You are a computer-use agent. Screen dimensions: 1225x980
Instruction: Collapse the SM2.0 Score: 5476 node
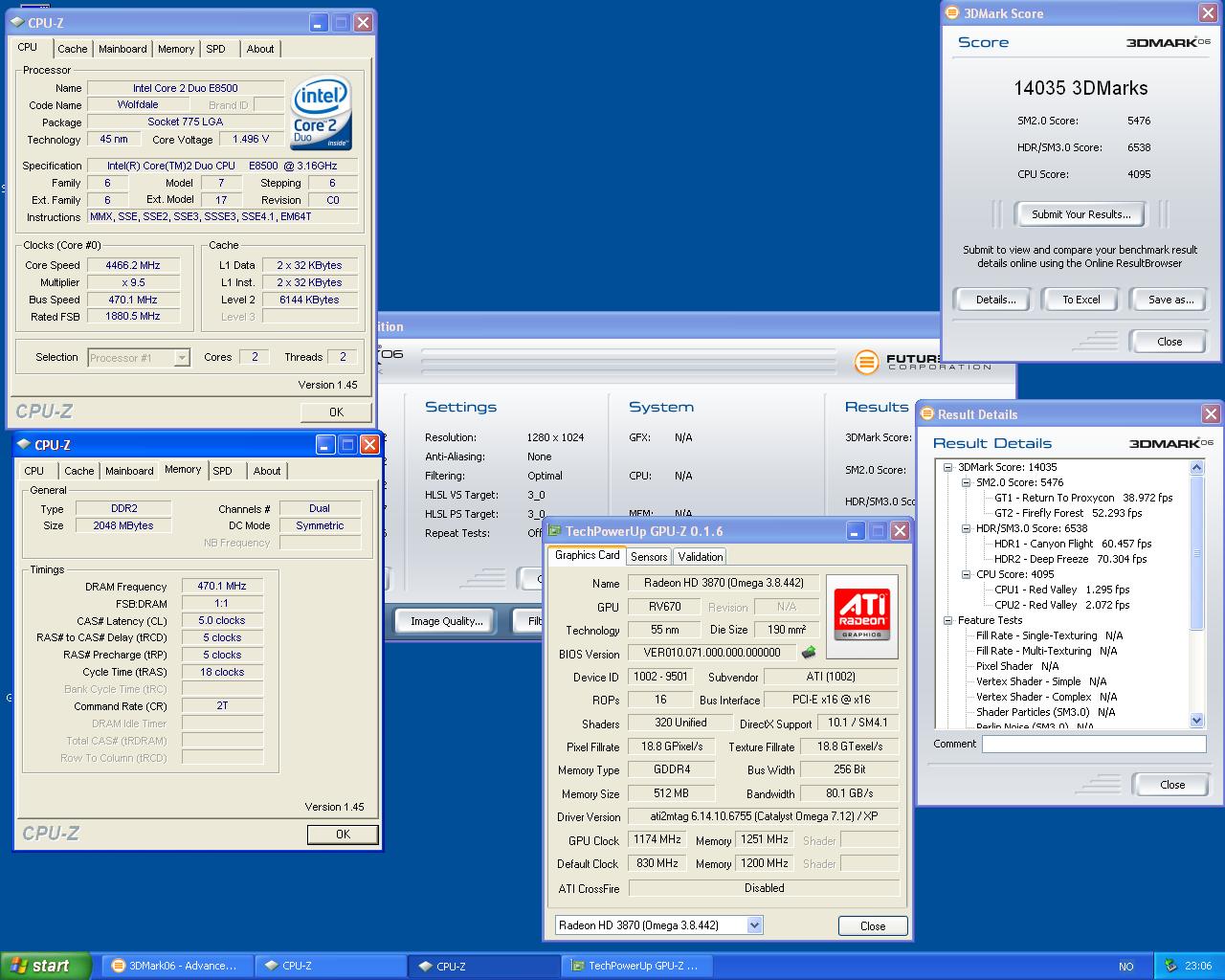(x=966, y=483)
